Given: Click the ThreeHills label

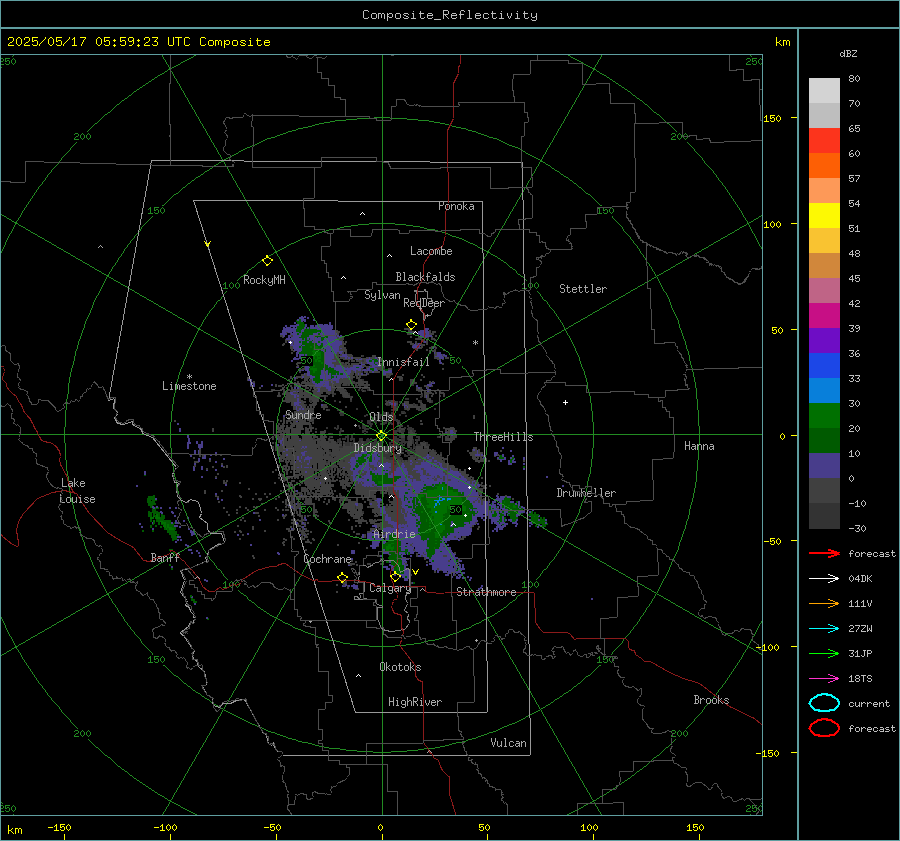Looking at the screenshot, I should (x=503, y=437).
